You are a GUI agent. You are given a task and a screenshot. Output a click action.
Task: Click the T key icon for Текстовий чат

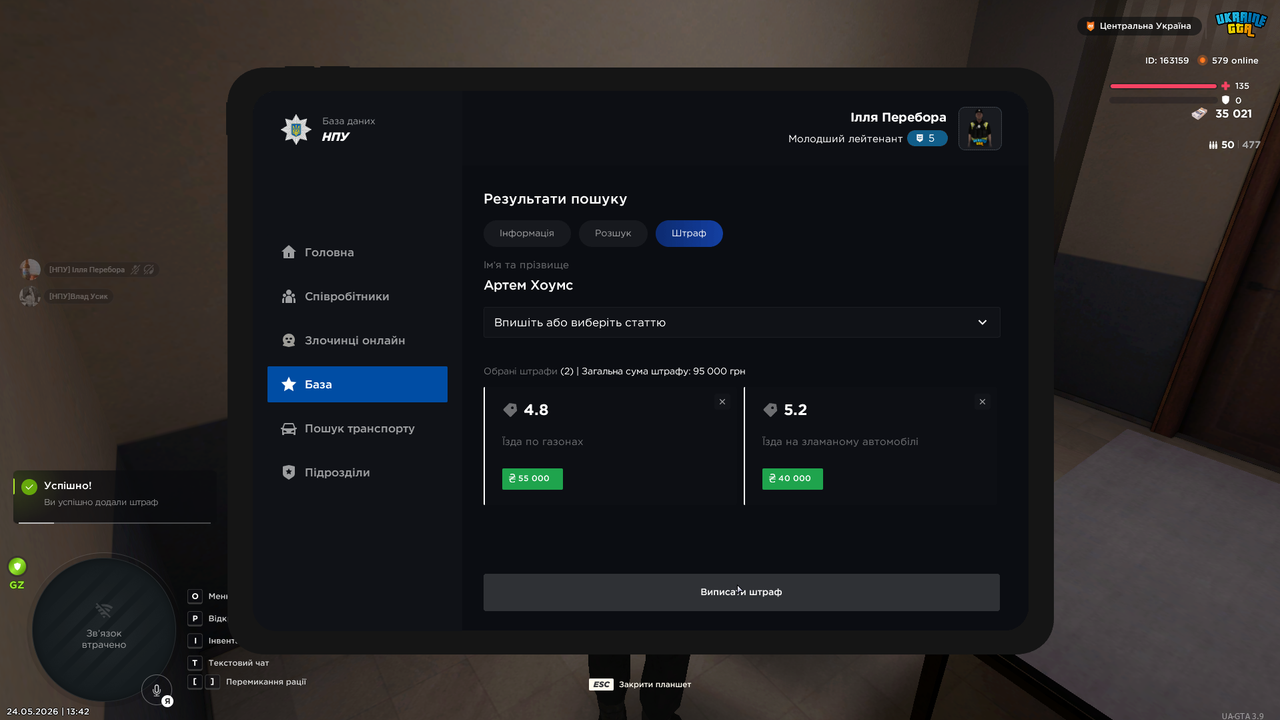(195, 662)
